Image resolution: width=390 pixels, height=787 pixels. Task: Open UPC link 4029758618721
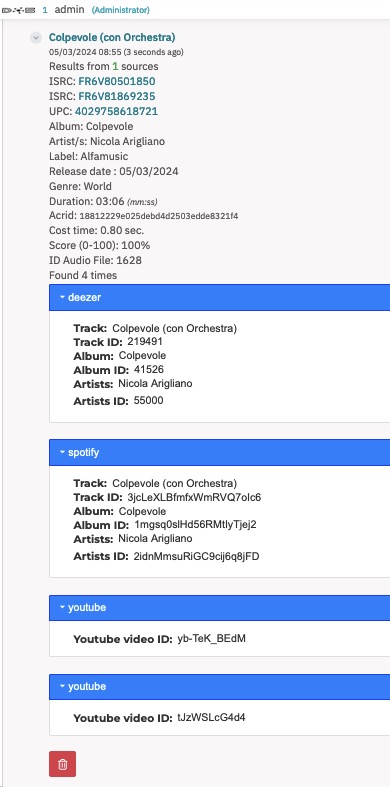coord(116,111)
